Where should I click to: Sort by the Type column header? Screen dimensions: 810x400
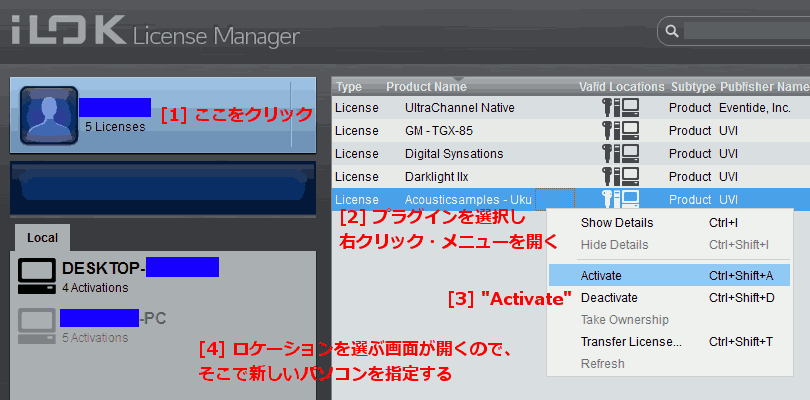pos(349,87)
